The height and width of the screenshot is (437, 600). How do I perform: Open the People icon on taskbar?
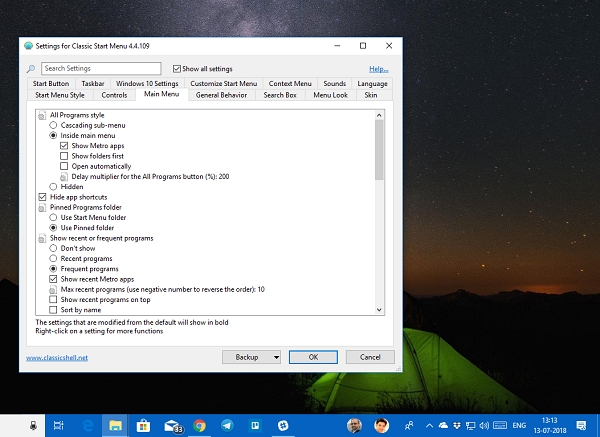pos(409,425)
